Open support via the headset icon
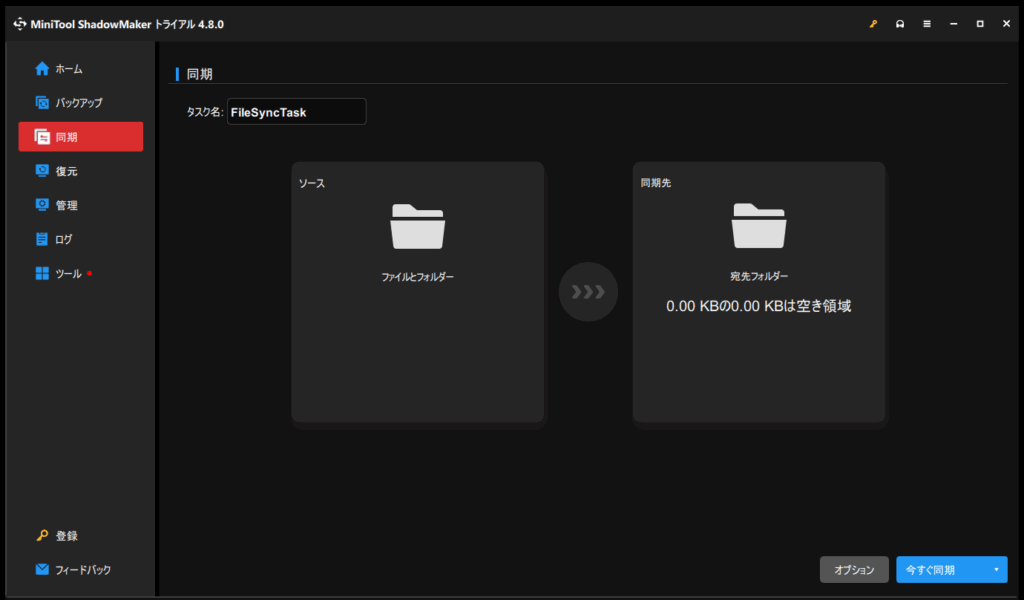 pos(900,24)
